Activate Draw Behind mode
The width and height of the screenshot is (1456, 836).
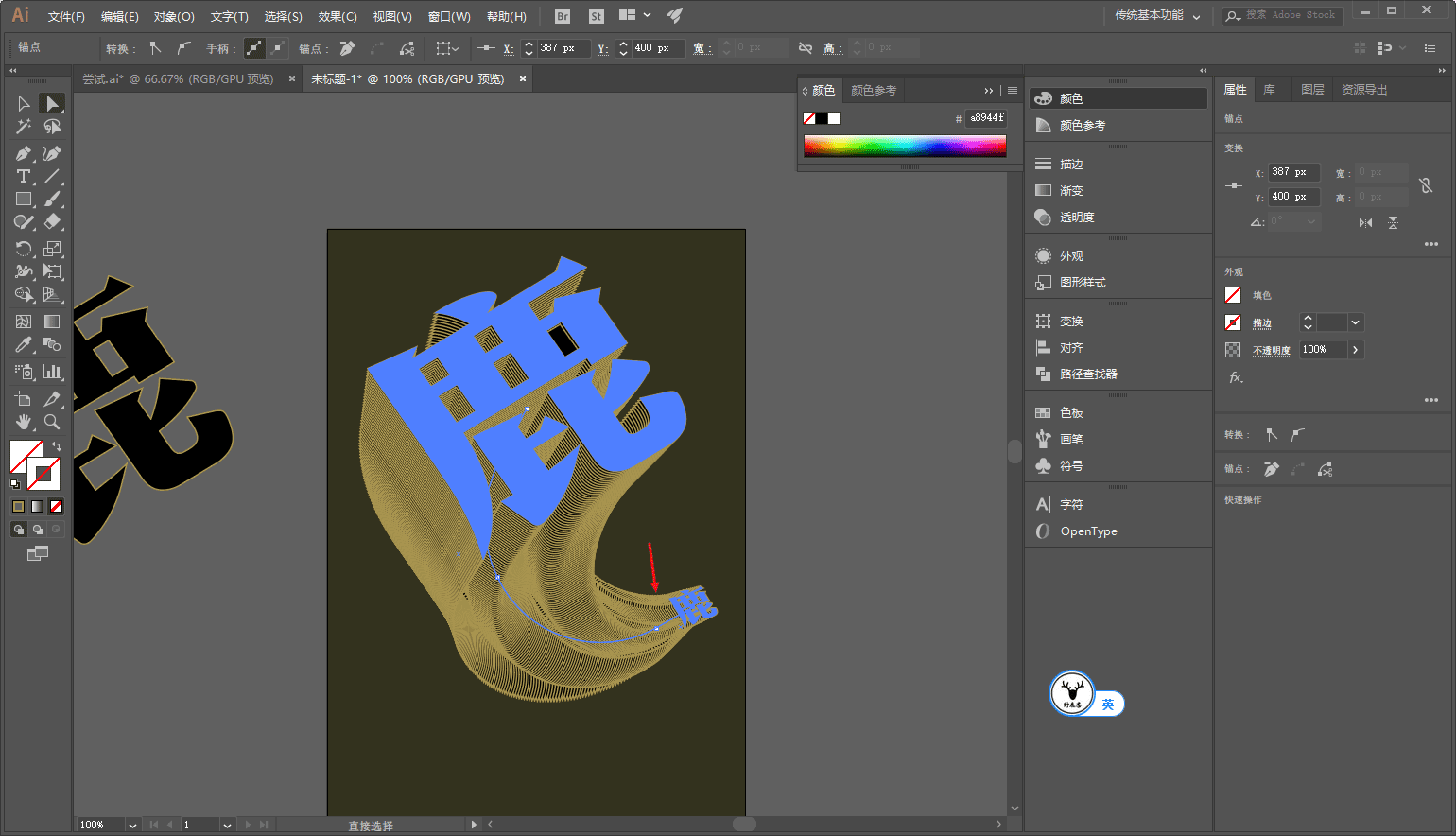pos(37,530)
